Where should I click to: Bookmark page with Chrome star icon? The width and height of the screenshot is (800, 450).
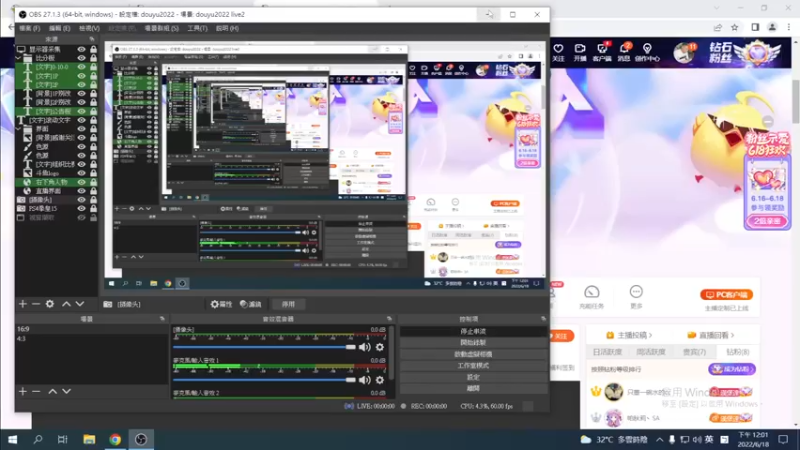[735, 27]
